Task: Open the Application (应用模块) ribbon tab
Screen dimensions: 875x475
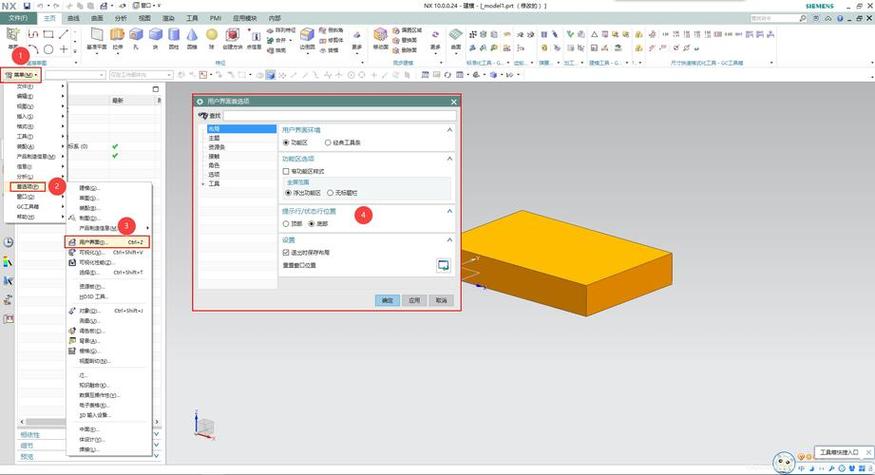Action: (x=244, y=18)
